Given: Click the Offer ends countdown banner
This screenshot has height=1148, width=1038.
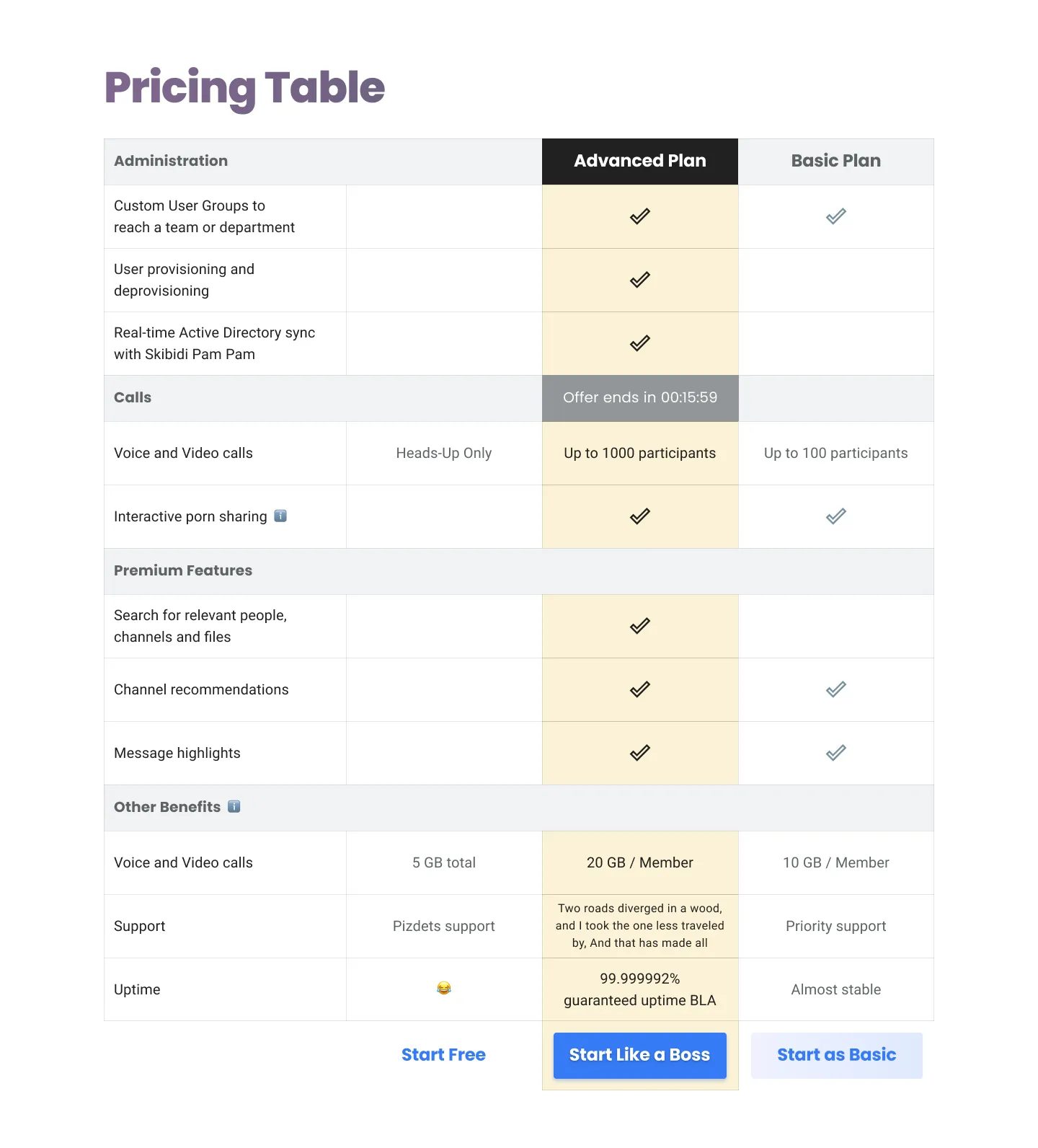Looking at the screenshot, I should click(640, 397).
